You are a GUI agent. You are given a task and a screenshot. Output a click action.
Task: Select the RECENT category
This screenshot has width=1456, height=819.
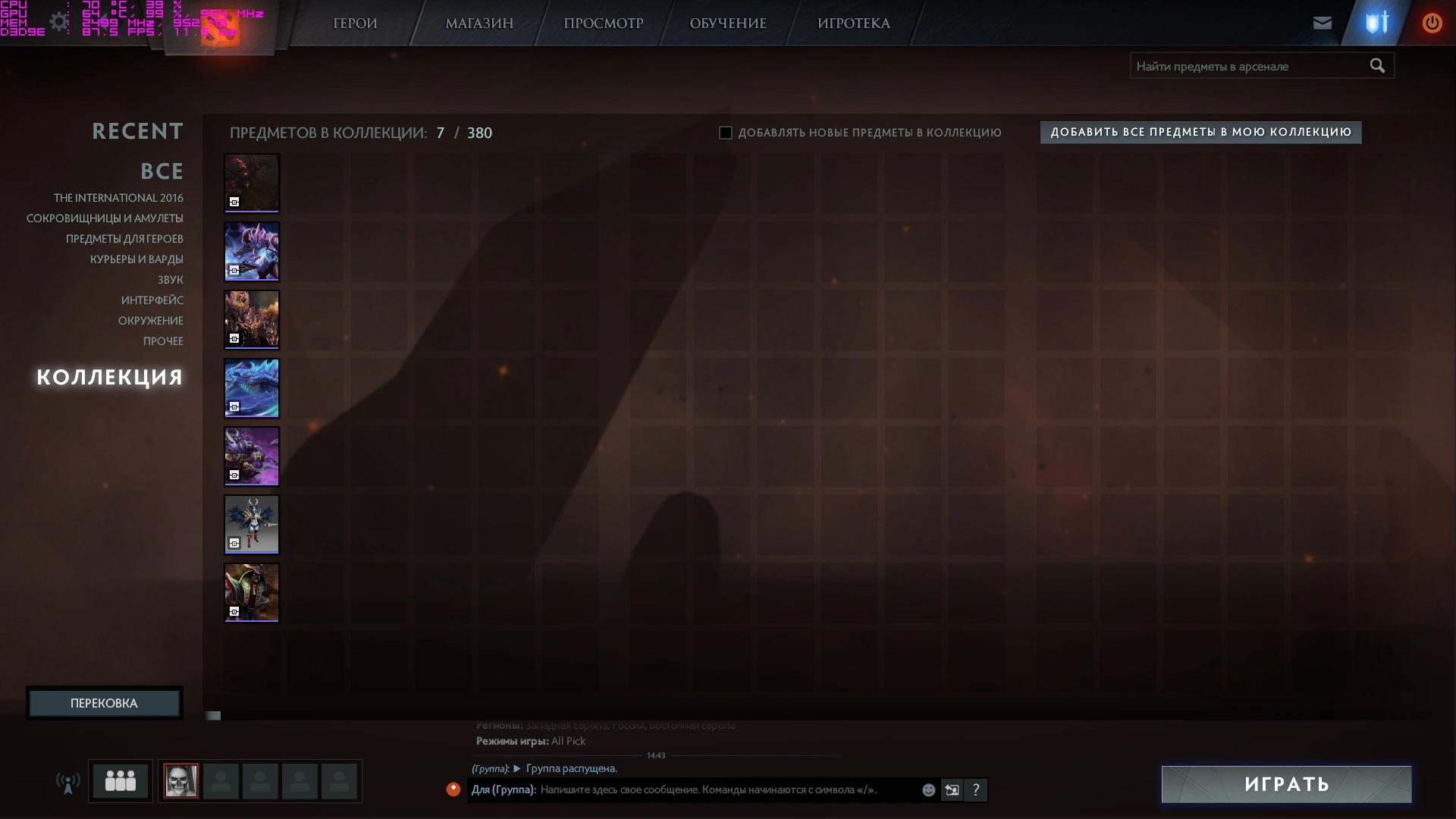(137, 131)
